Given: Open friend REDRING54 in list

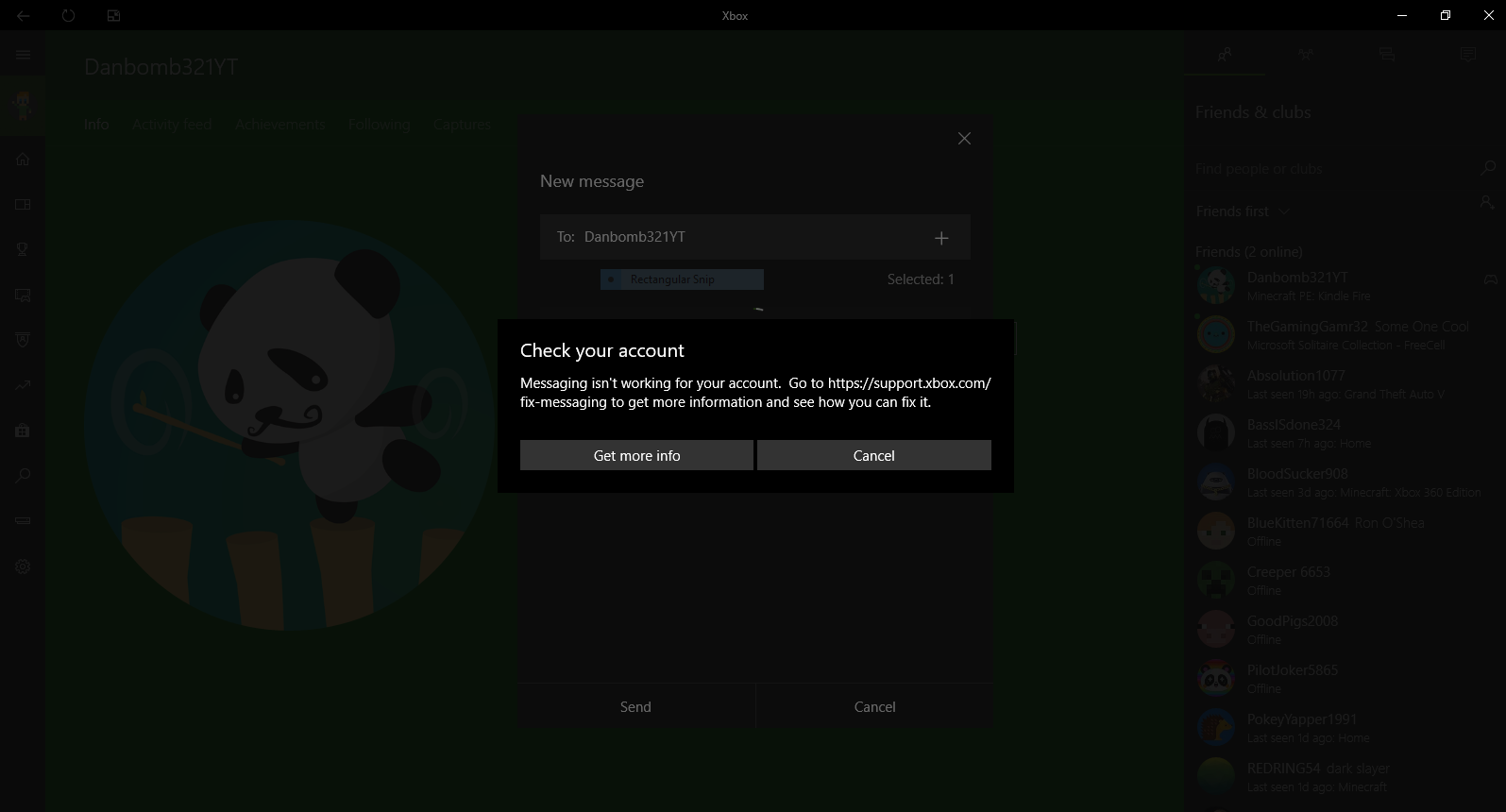Looking at the screenshot, I should pos(1345,776).
